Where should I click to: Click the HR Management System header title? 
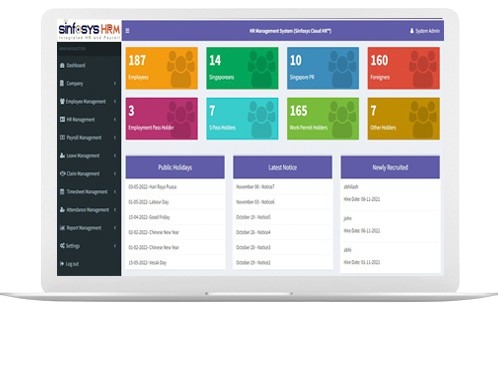(290, 31)
